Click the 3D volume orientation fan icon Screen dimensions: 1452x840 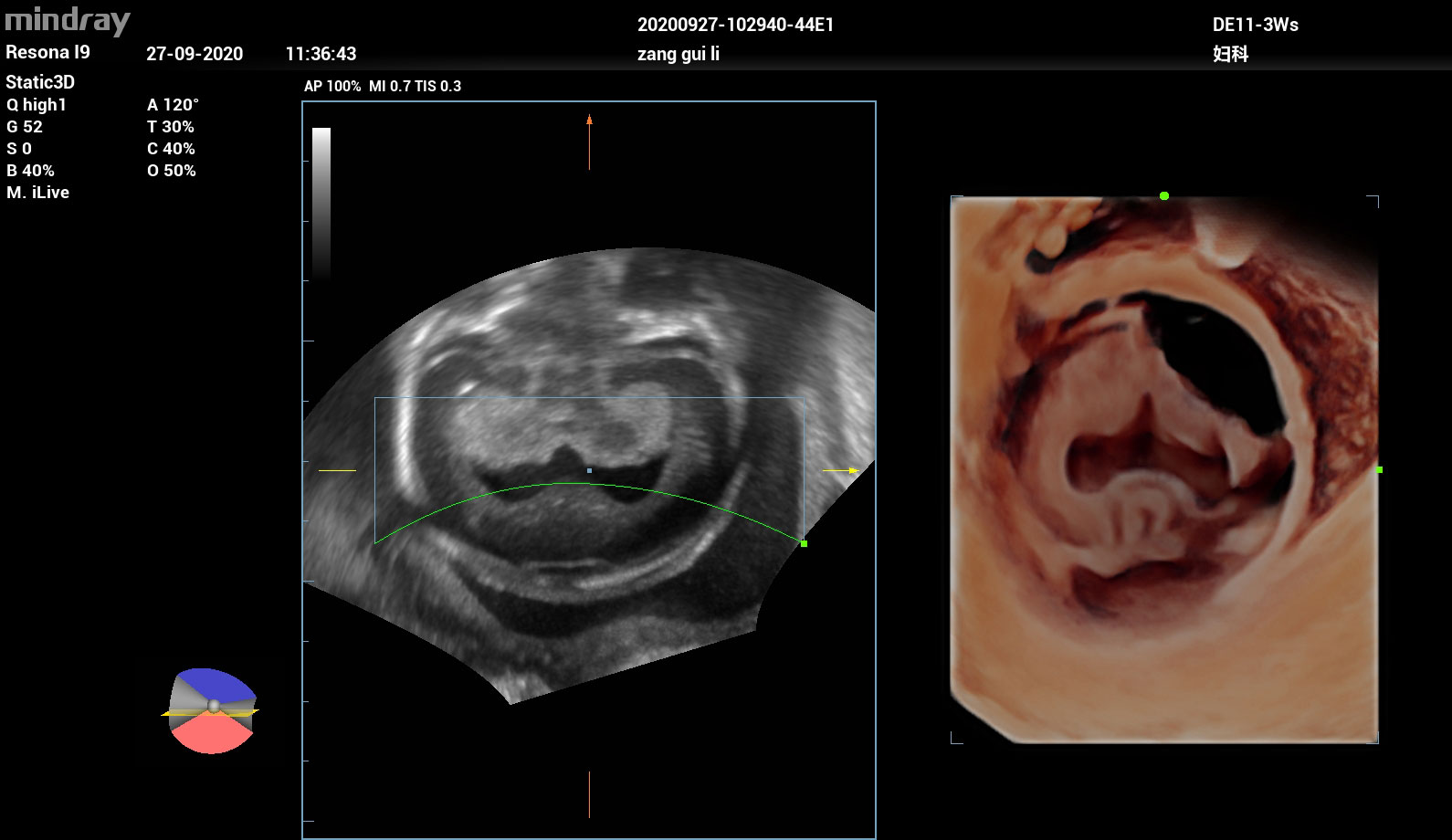coord(211,710)
